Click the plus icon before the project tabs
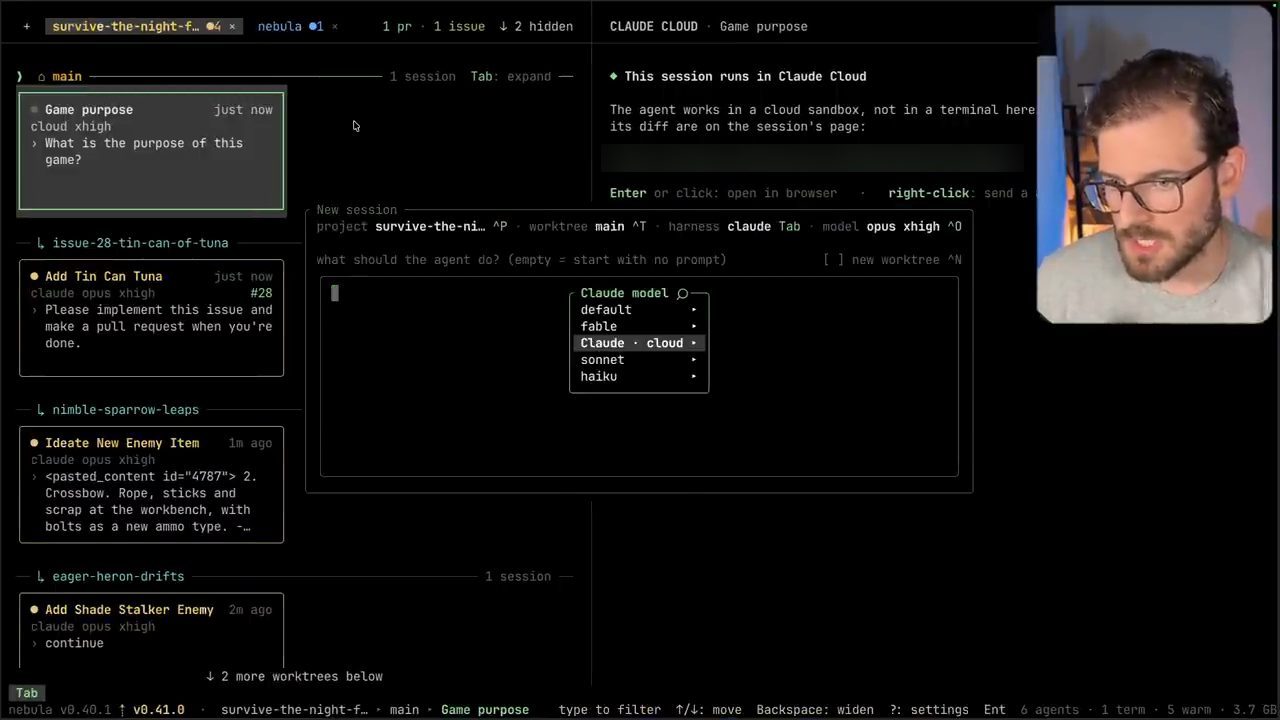Screen dimensions: 1280x720 pos(27,27)
